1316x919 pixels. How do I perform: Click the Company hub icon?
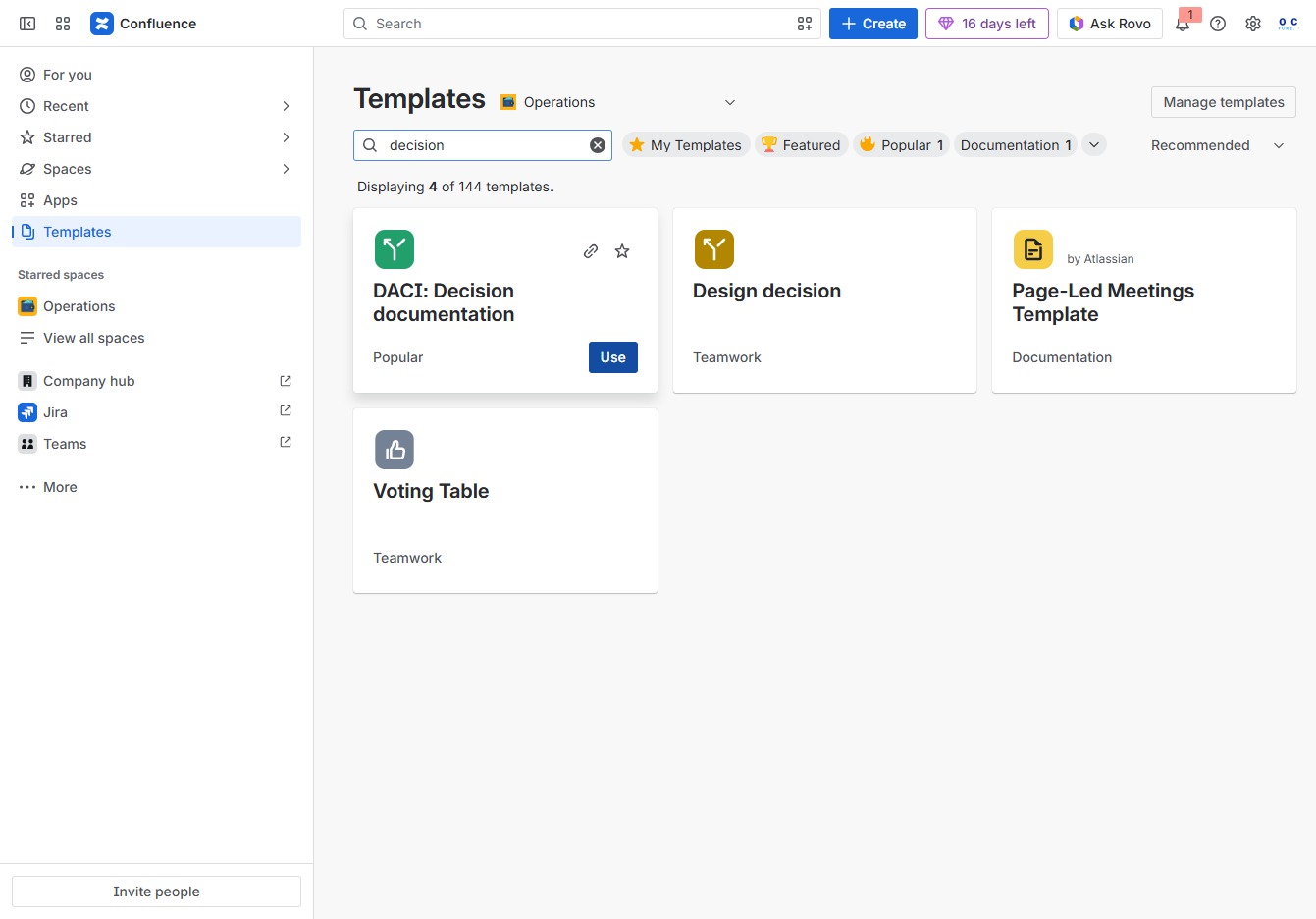(x=27, y=381)
